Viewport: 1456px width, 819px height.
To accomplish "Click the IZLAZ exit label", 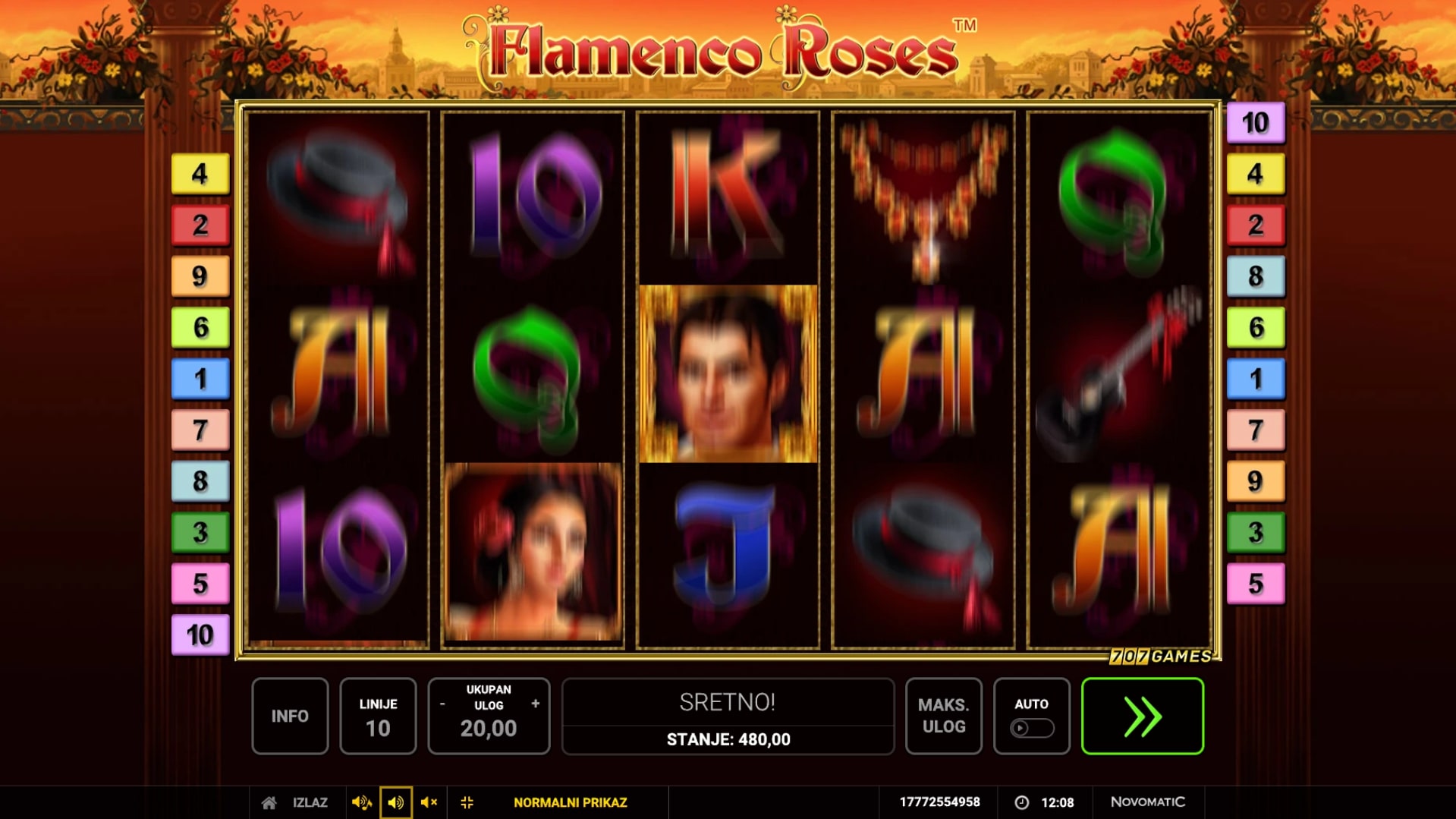I will (310, 802).
